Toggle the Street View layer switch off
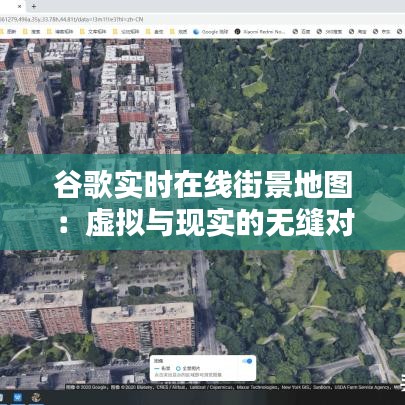405x405 pixels. (247, 361)
